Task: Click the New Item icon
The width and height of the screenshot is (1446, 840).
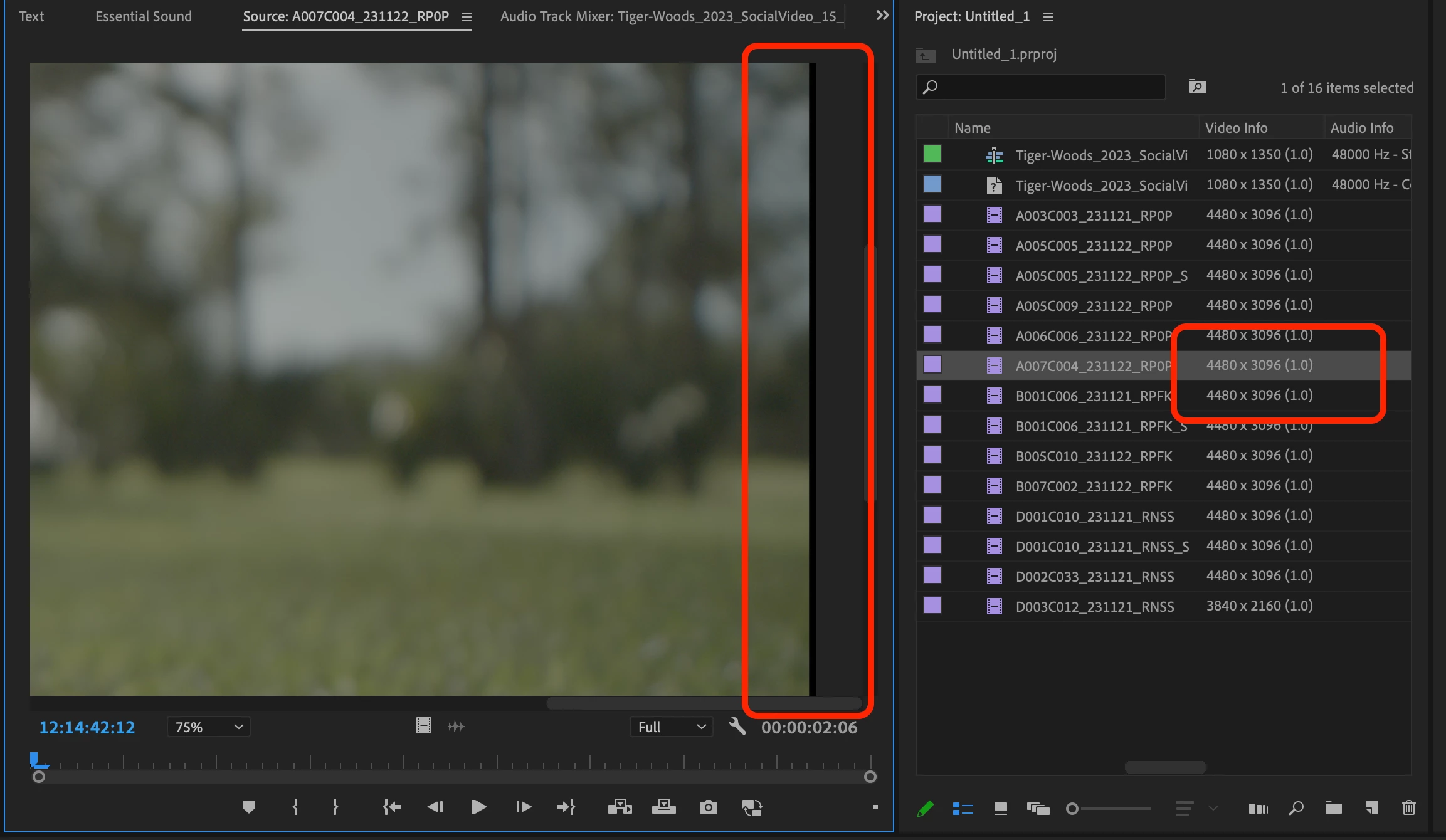Action: tap(1371, 808)
